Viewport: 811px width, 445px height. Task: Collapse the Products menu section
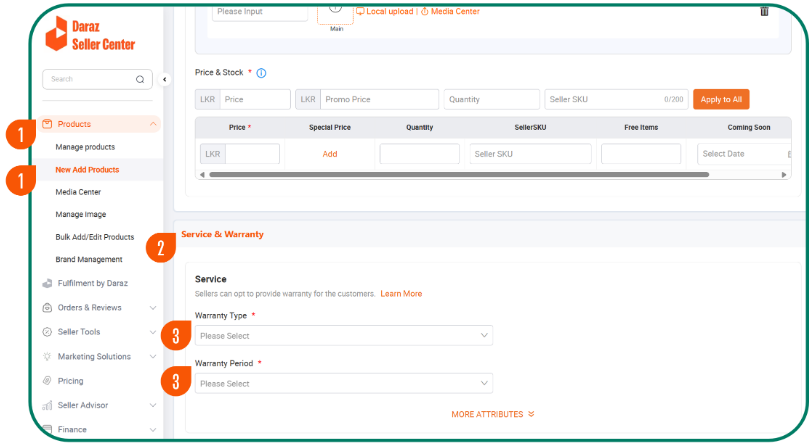pos(152,124)
